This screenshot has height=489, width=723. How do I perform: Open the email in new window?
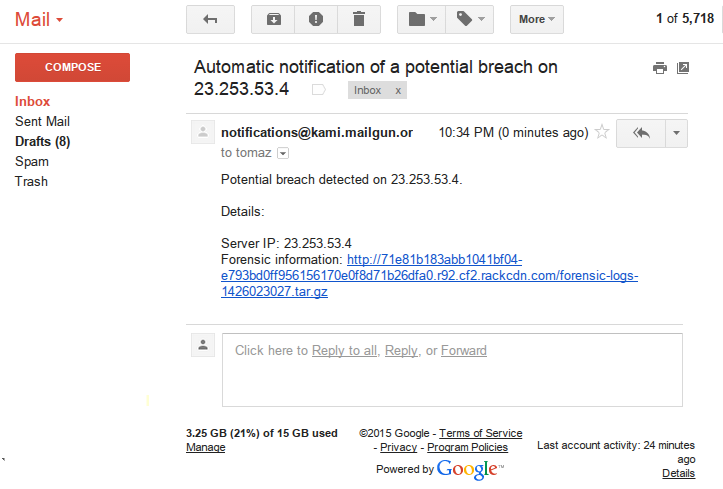683,68
